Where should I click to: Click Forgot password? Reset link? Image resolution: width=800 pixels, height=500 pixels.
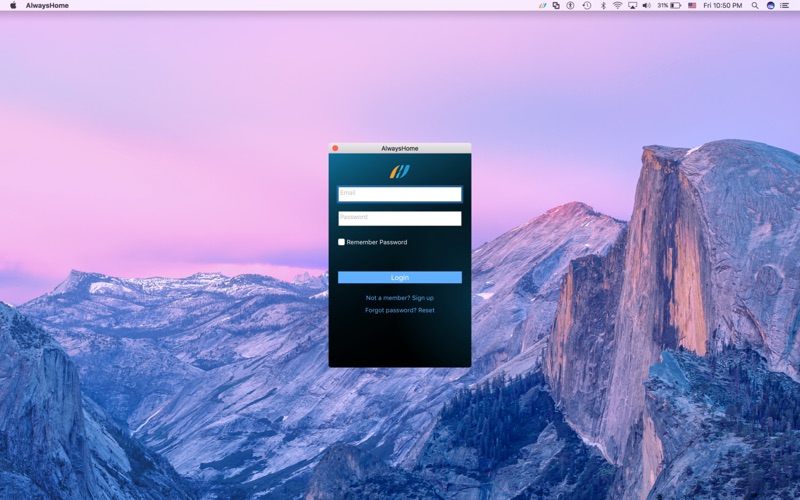coord(399,310)
